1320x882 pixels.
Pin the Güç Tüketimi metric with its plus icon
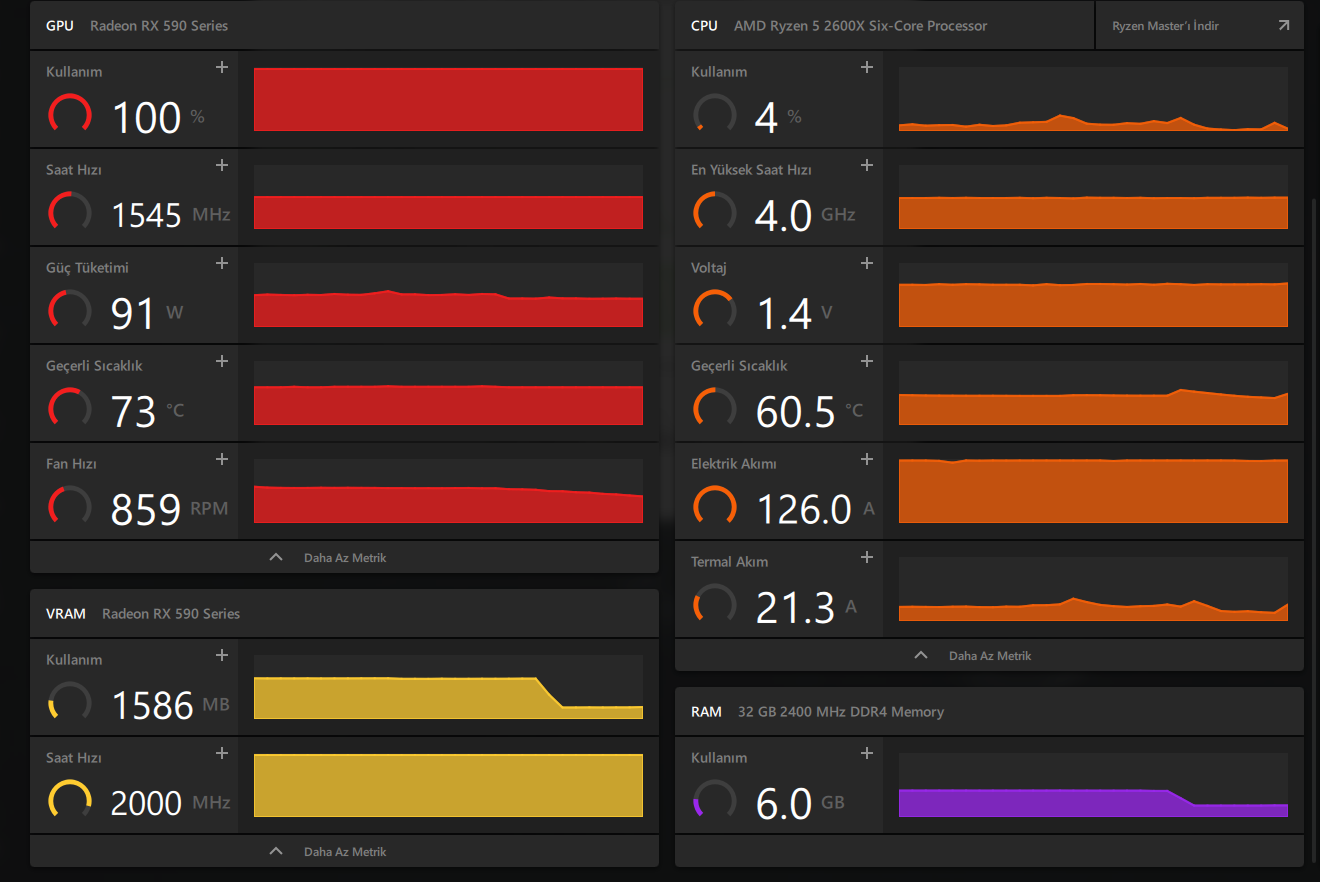[222, 263]
